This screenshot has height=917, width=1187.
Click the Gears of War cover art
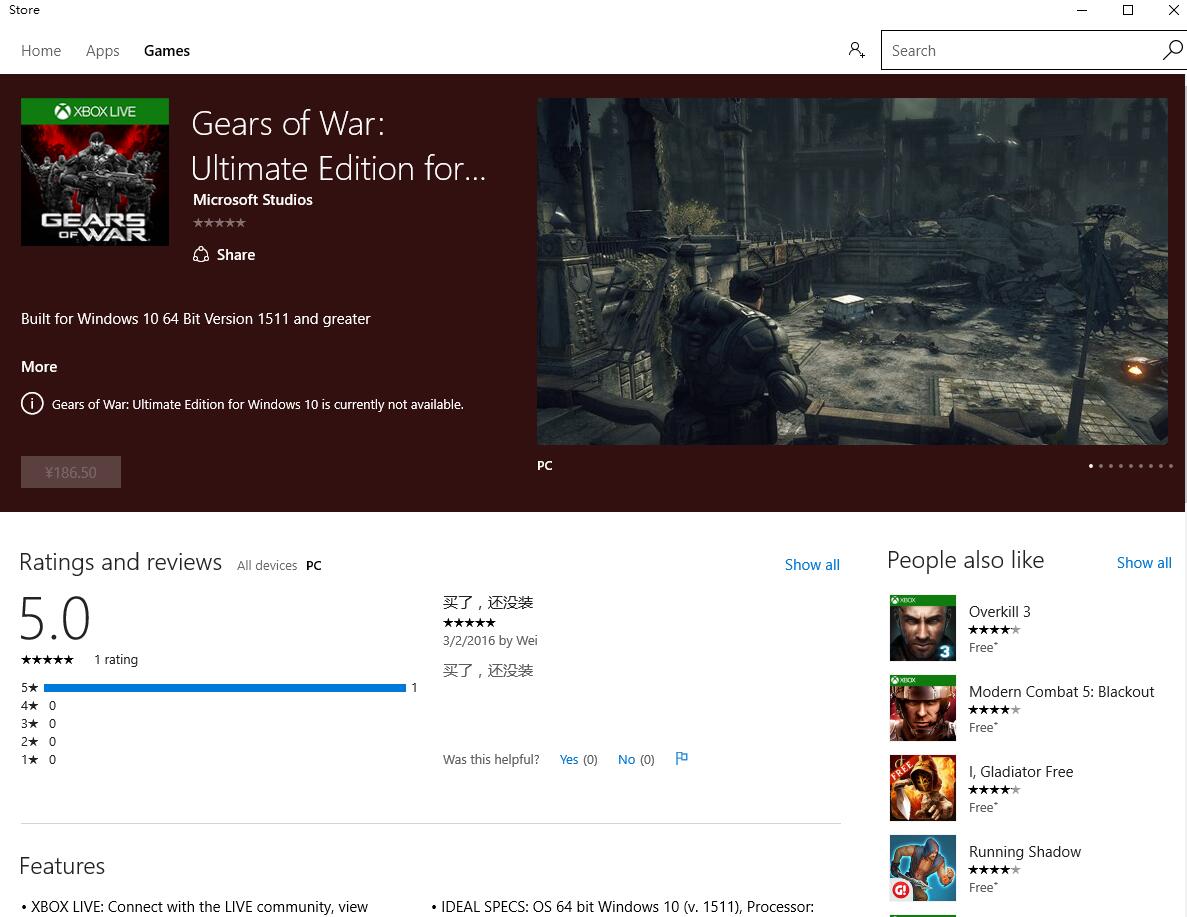click(x=95, y=172)
